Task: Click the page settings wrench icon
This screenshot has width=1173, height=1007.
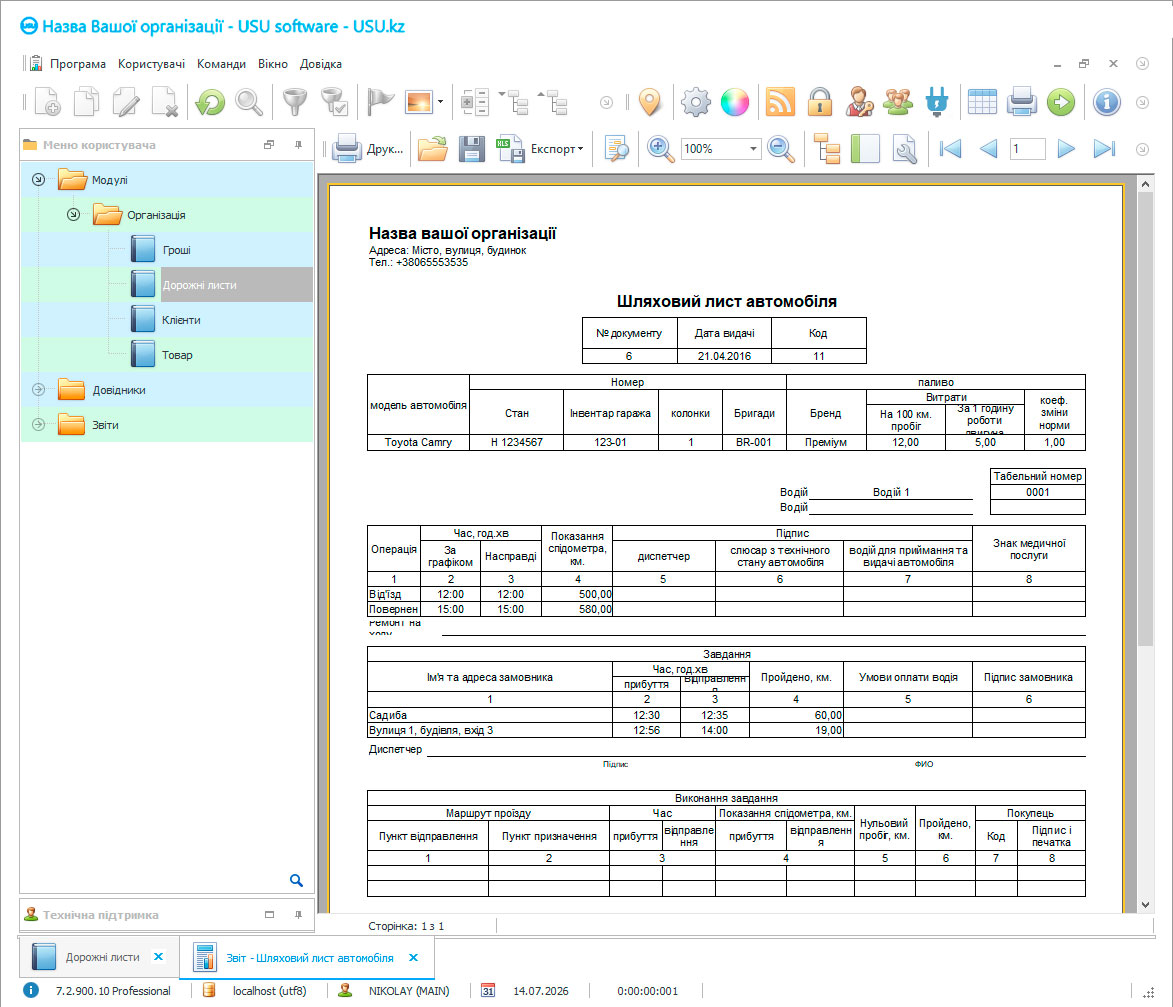Action: [904, 149]
